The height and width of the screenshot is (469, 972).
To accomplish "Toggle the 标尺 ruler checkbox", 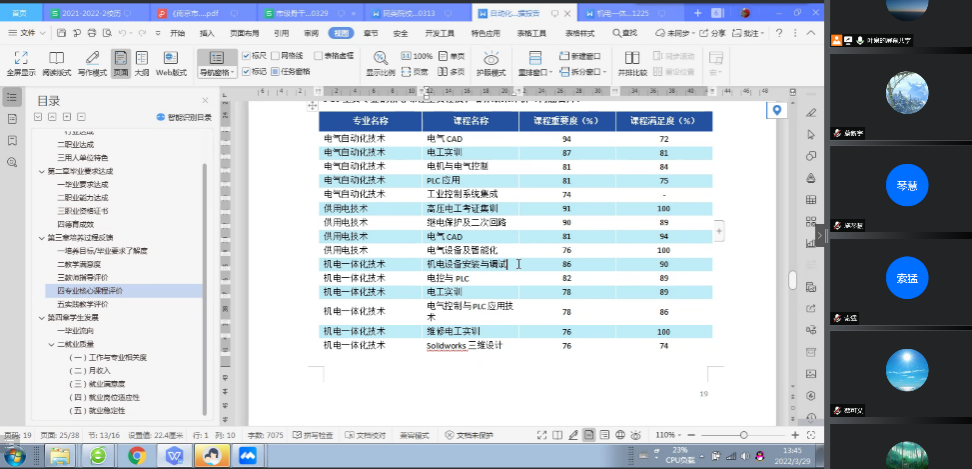I will 247,56.
